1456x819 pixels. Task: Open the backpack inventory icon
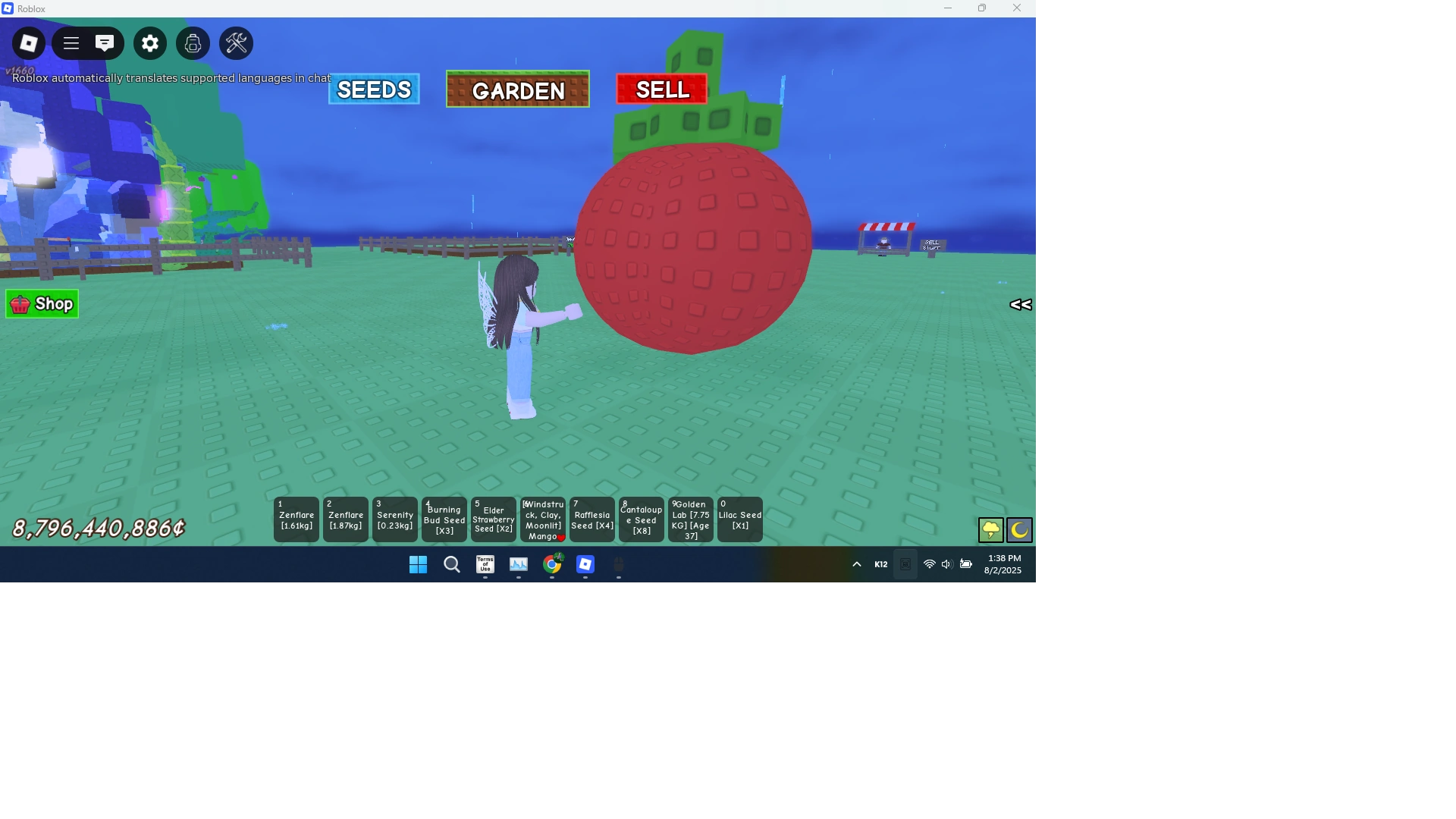(x=192, y=43)
